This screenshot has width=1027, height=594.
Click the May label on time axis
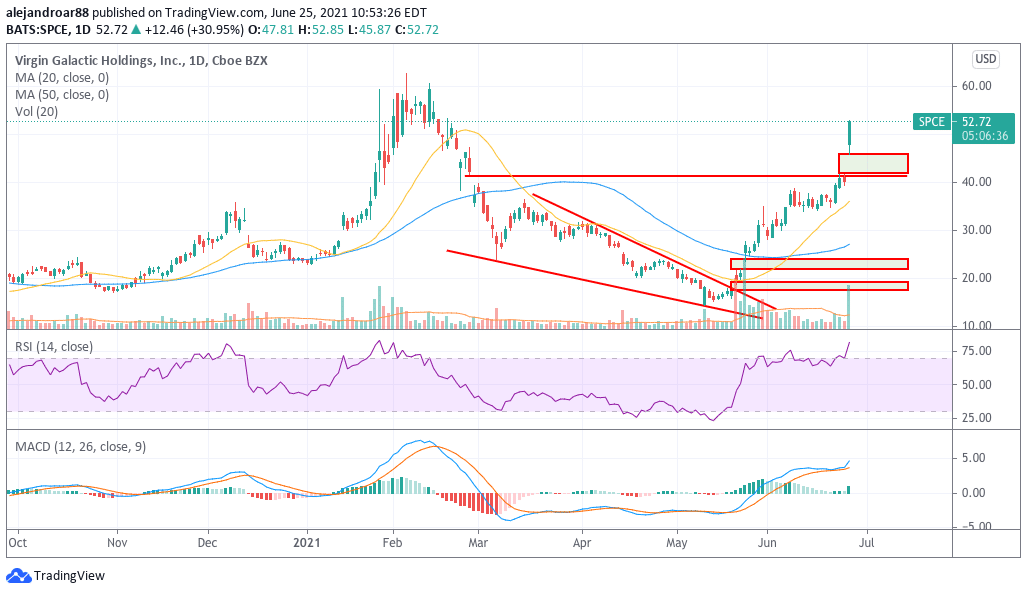pos(677,543)
